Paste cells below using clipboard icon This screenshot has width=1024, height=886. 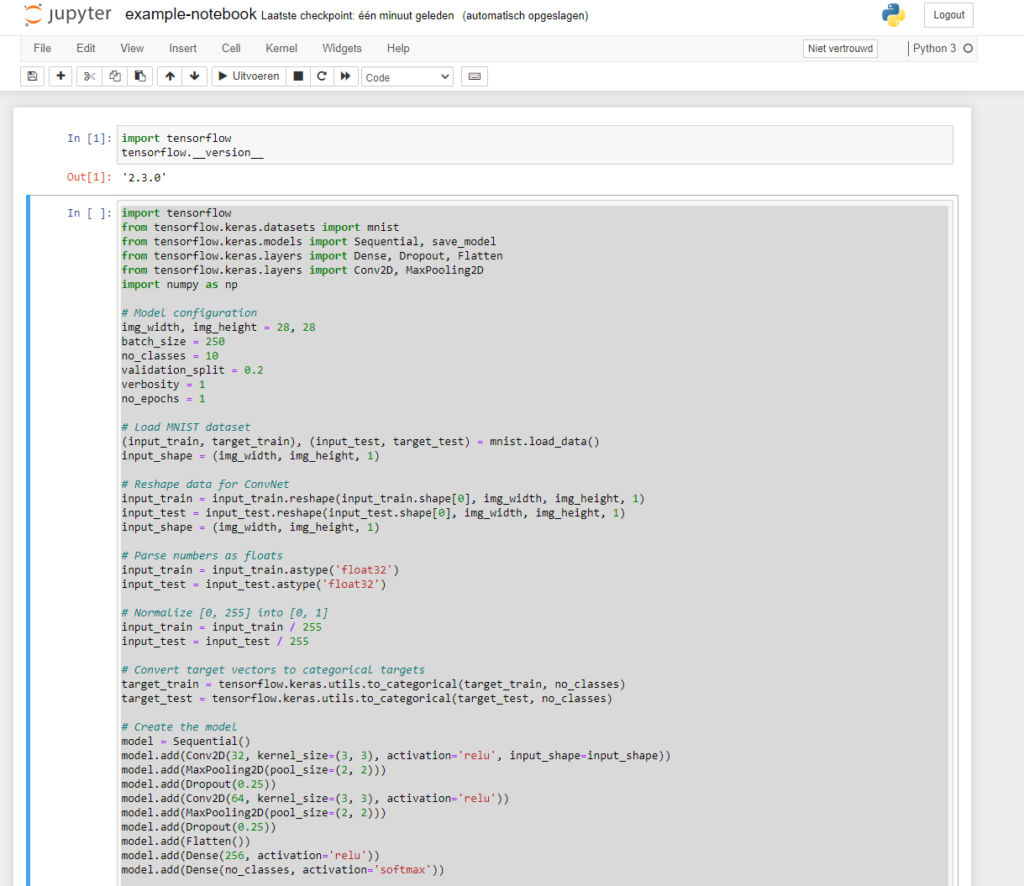click(140, 77)
